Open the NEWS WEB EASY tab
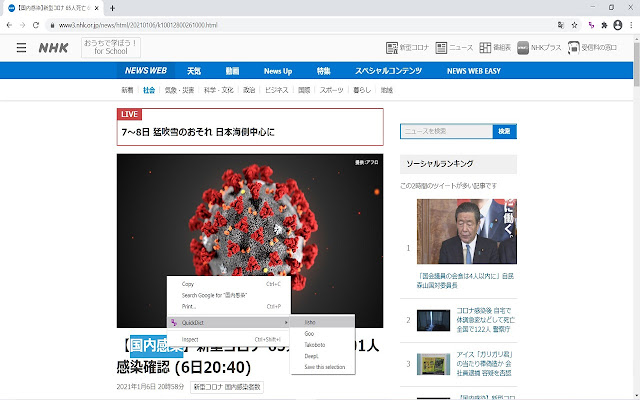The width and height of the screenshot is (640, 400). point(473,71)
